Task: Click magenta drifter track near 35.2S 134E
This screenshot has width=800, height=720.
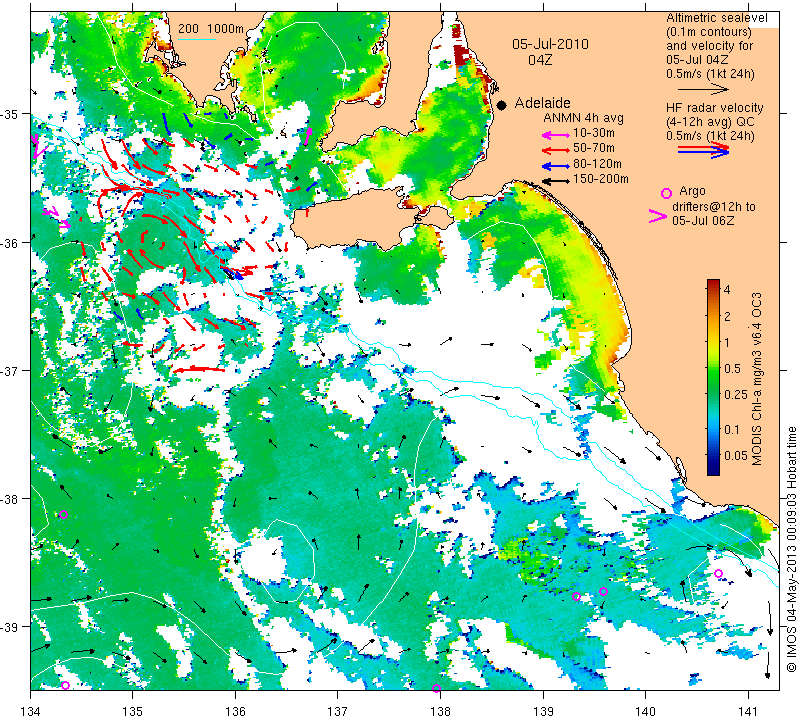Action: tap(37, 146)
